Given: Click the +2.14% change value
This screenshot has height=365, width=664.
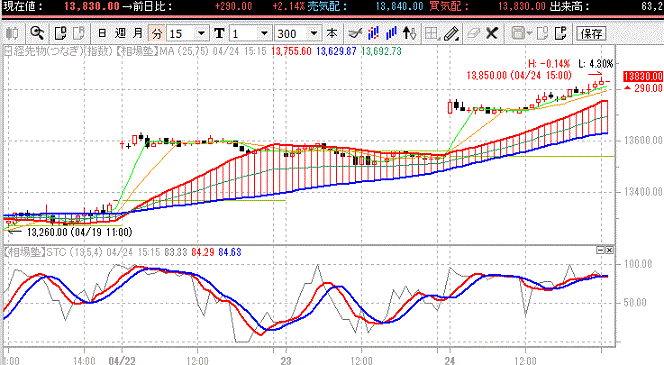Looking at the screenshot, I should (x=288, y=6).
